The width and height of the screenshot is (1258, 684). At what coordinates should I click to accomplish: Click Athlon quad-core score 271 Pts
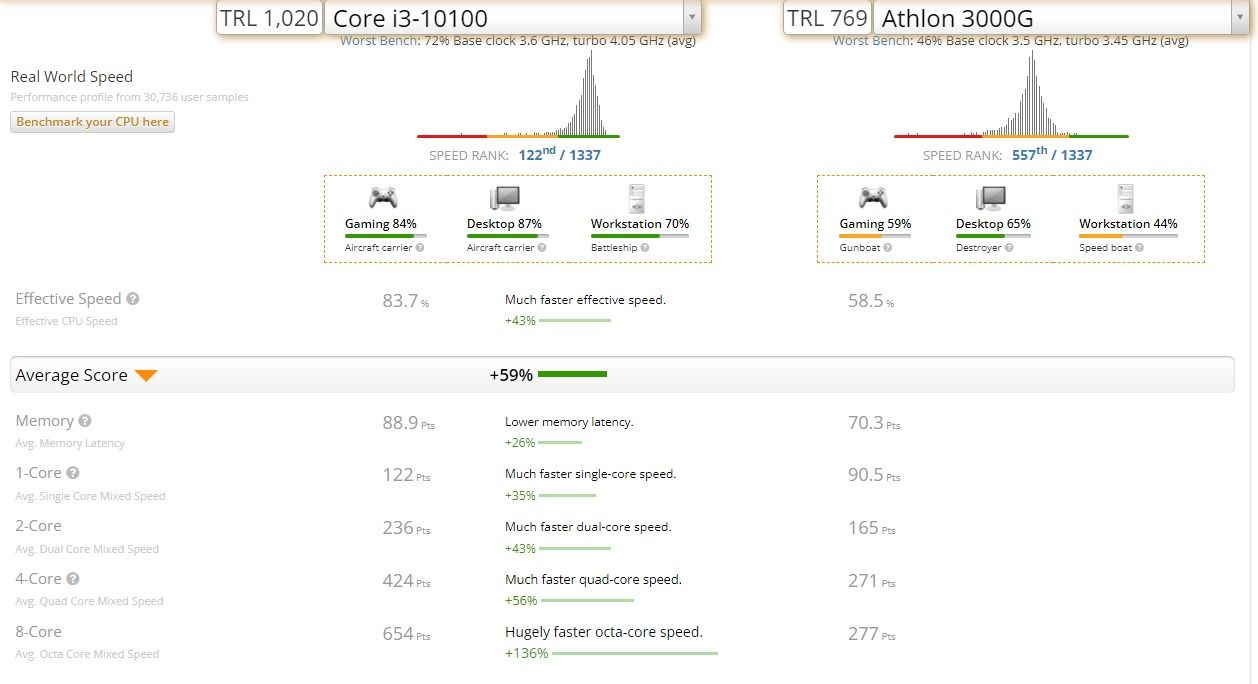(872, 581)
